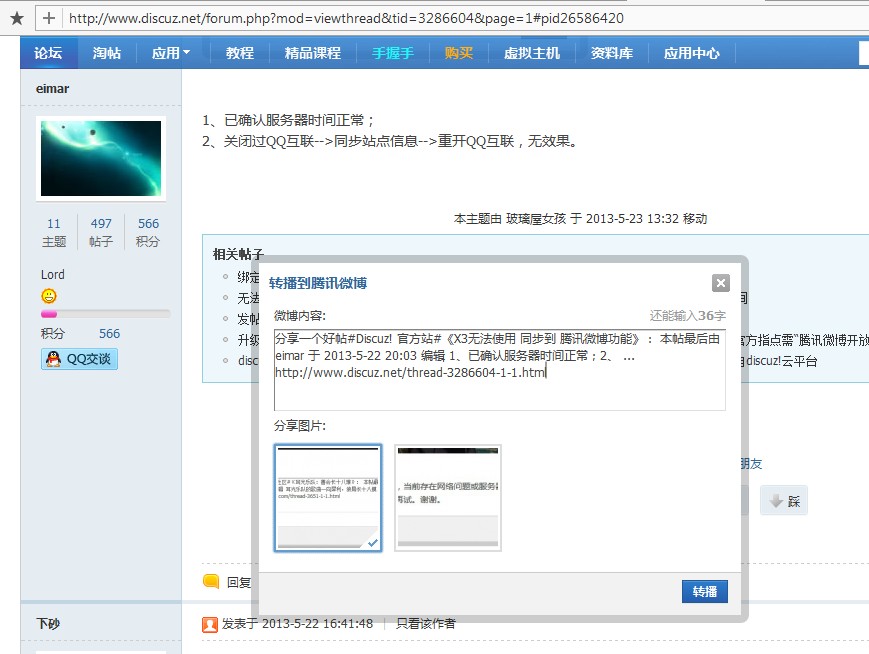The image size is (869, 654).
Task: Start a QQ交谈 chat
Action: click(x=79, y=359)
